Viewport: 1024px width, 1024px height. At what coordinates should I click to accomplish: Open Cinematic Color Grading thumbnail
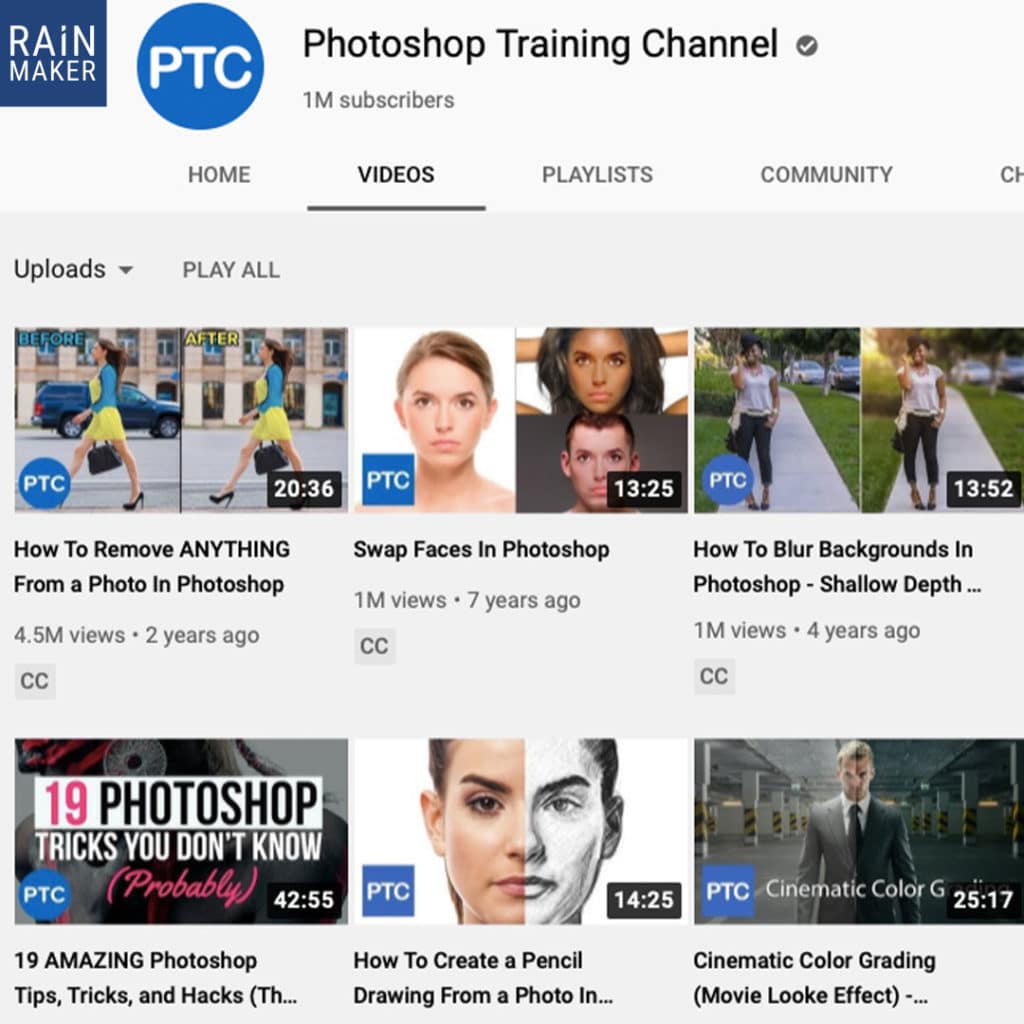pyautogui.click(x=858, y=830)
